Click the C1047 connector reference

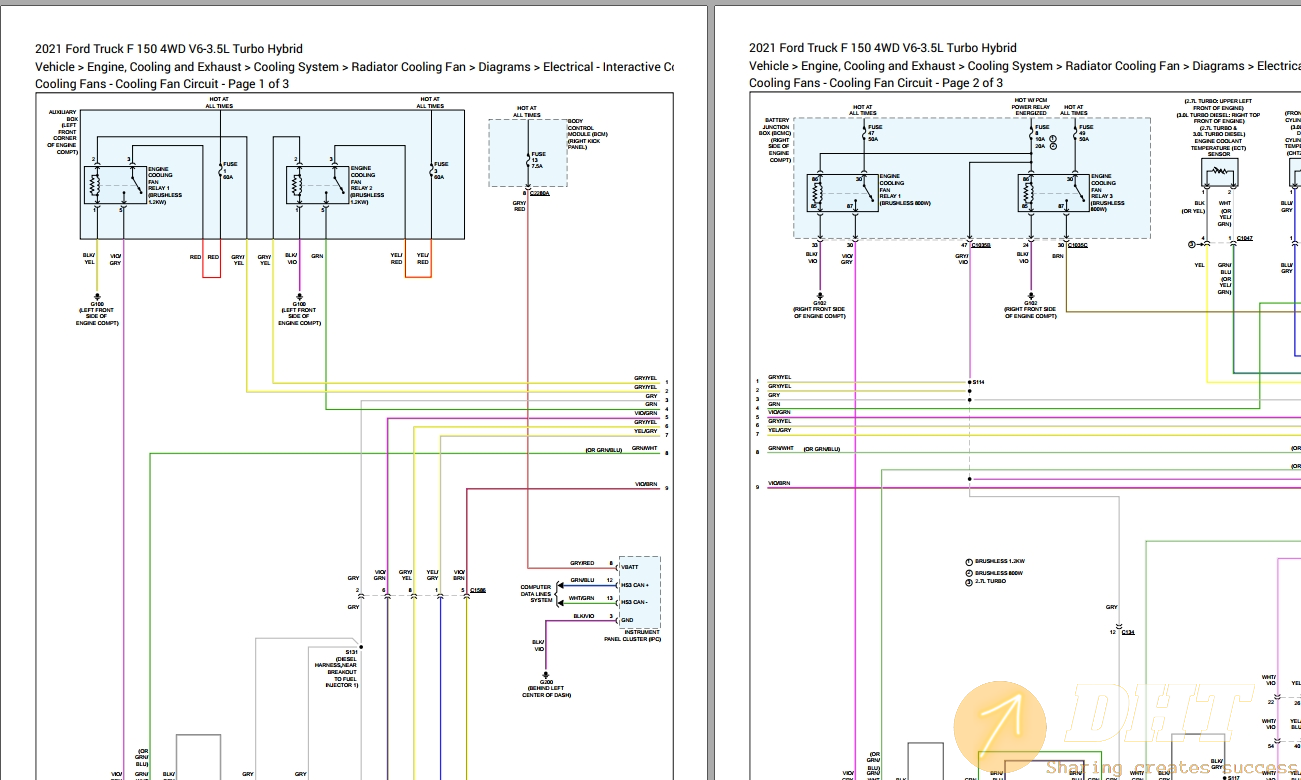pyautogui.click(x=1243, y=239)
